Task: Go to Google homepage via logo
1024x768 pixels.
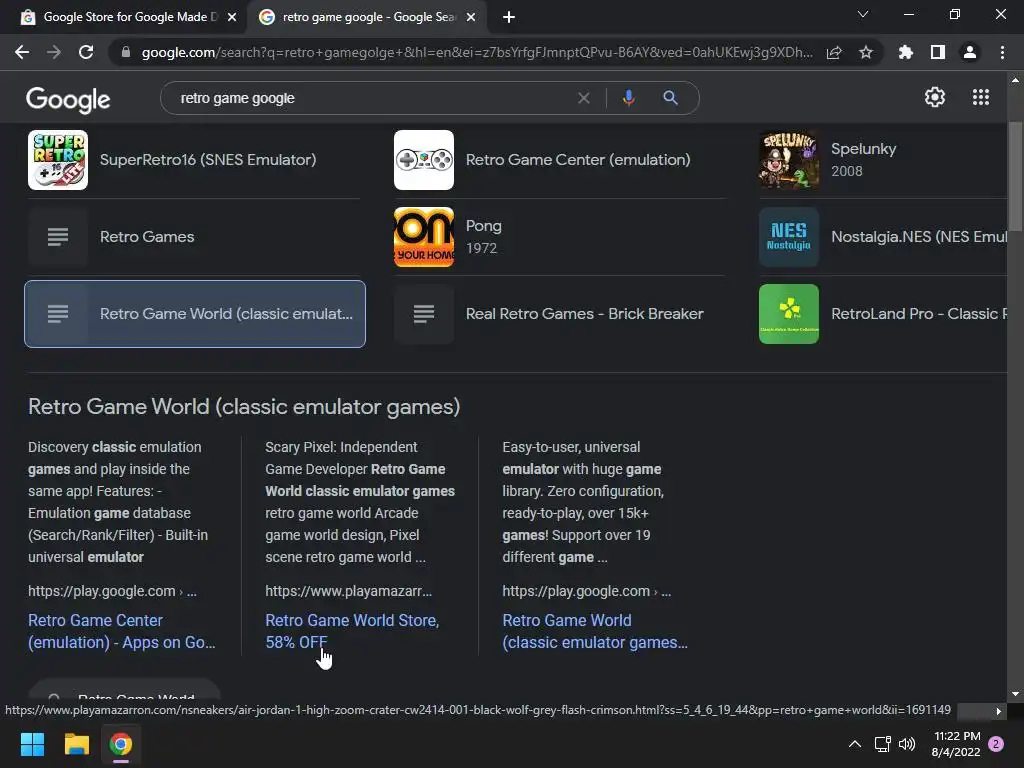Action: coord(68,99)
